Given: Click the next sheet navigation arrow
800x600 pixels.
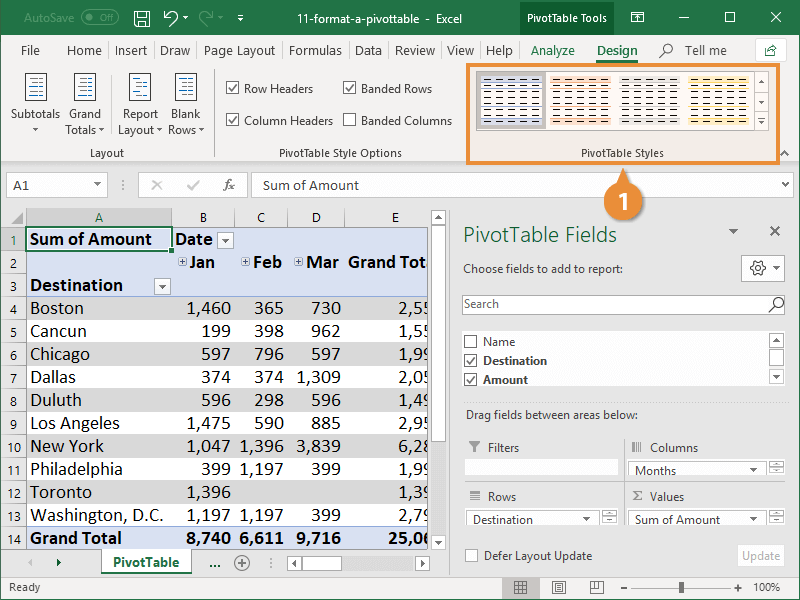Looking at the screenshot, I should (x=59, y=562).
